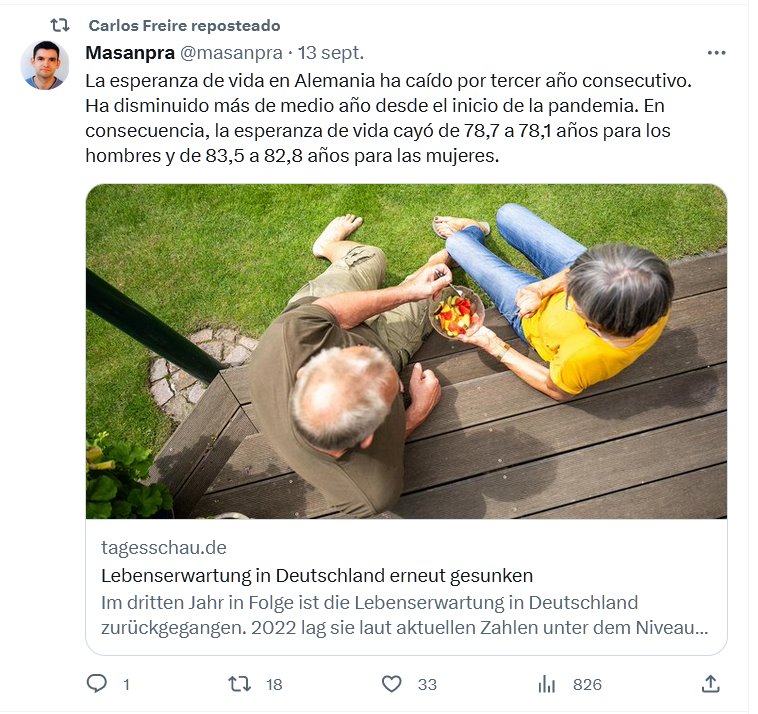Click the repost count 18

[274, 685]
